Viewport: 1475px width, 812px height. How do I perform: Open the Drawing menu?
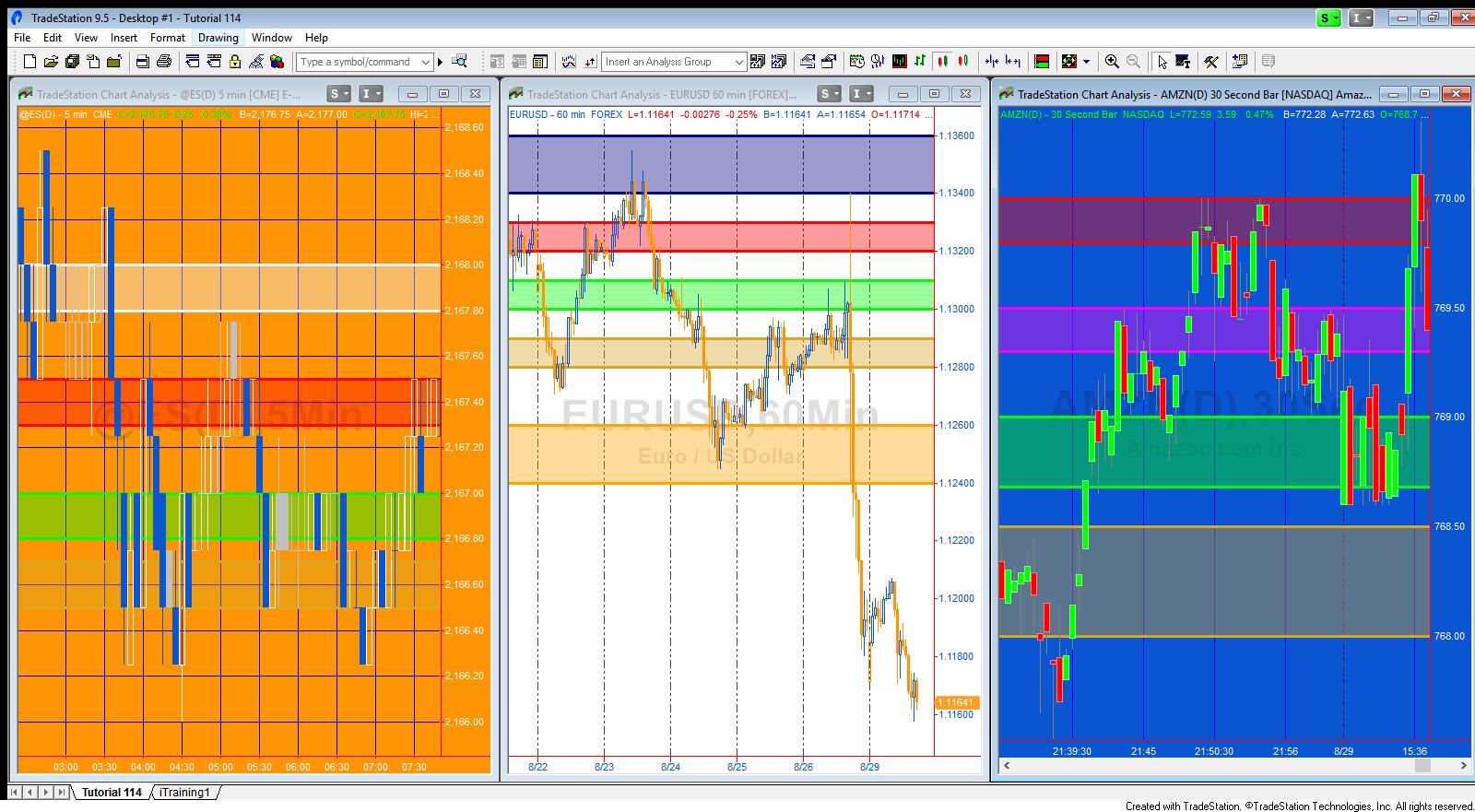pyautogui.click(x=218, y=38)
